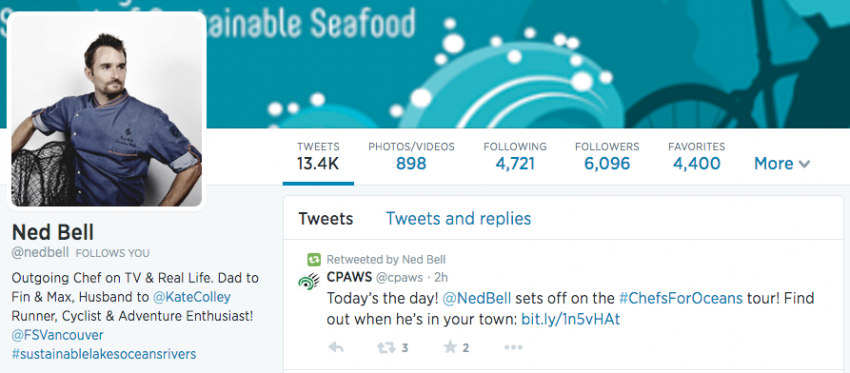850x373 pixels.
Task: Switch to Tweets and replies tab
Action: (458, 218)
